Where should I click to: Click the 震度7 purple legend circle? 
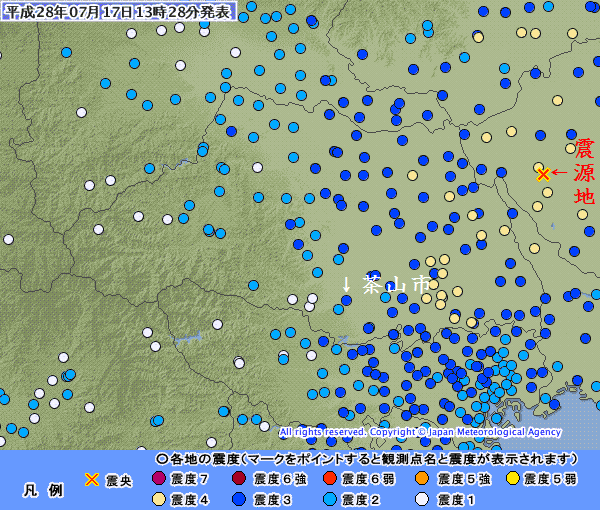pyautogui.click(x=157, y=479)
